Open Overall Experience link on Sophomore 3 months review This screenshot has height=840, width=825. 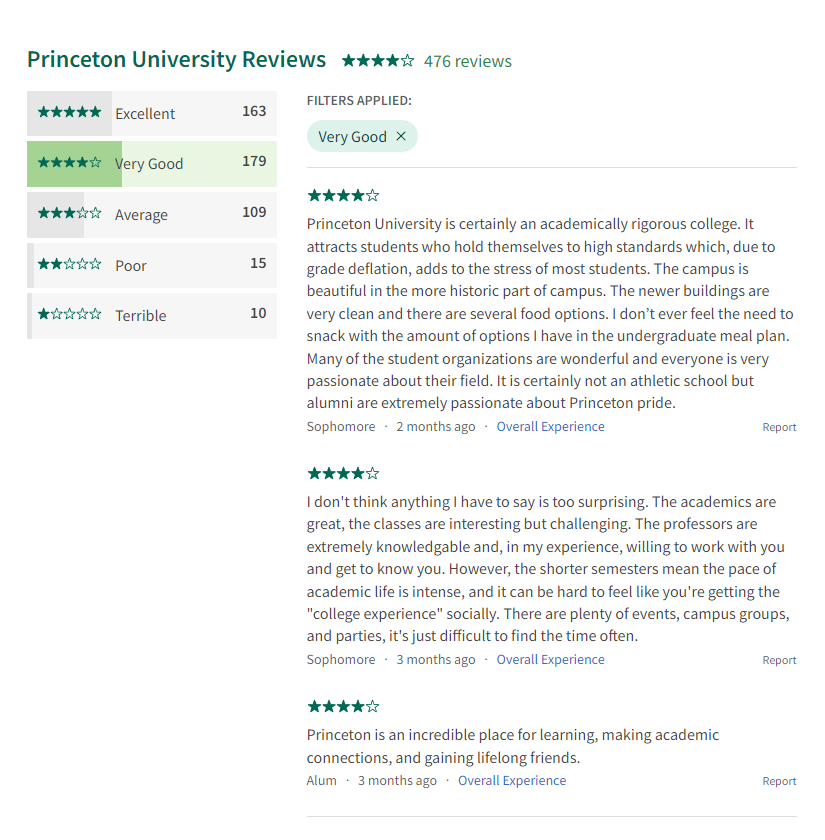550,659
